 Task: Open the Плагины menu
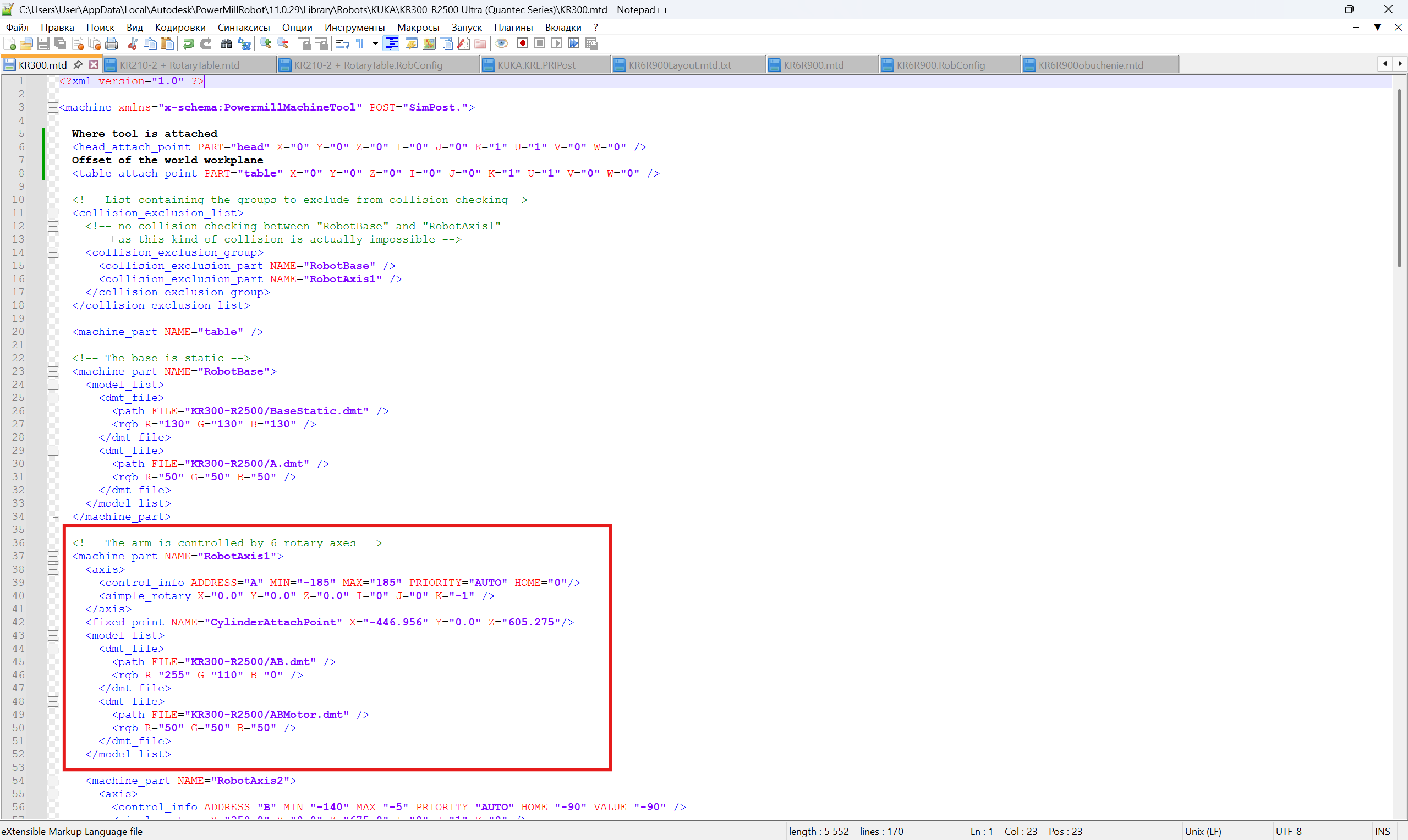(513, 27)
